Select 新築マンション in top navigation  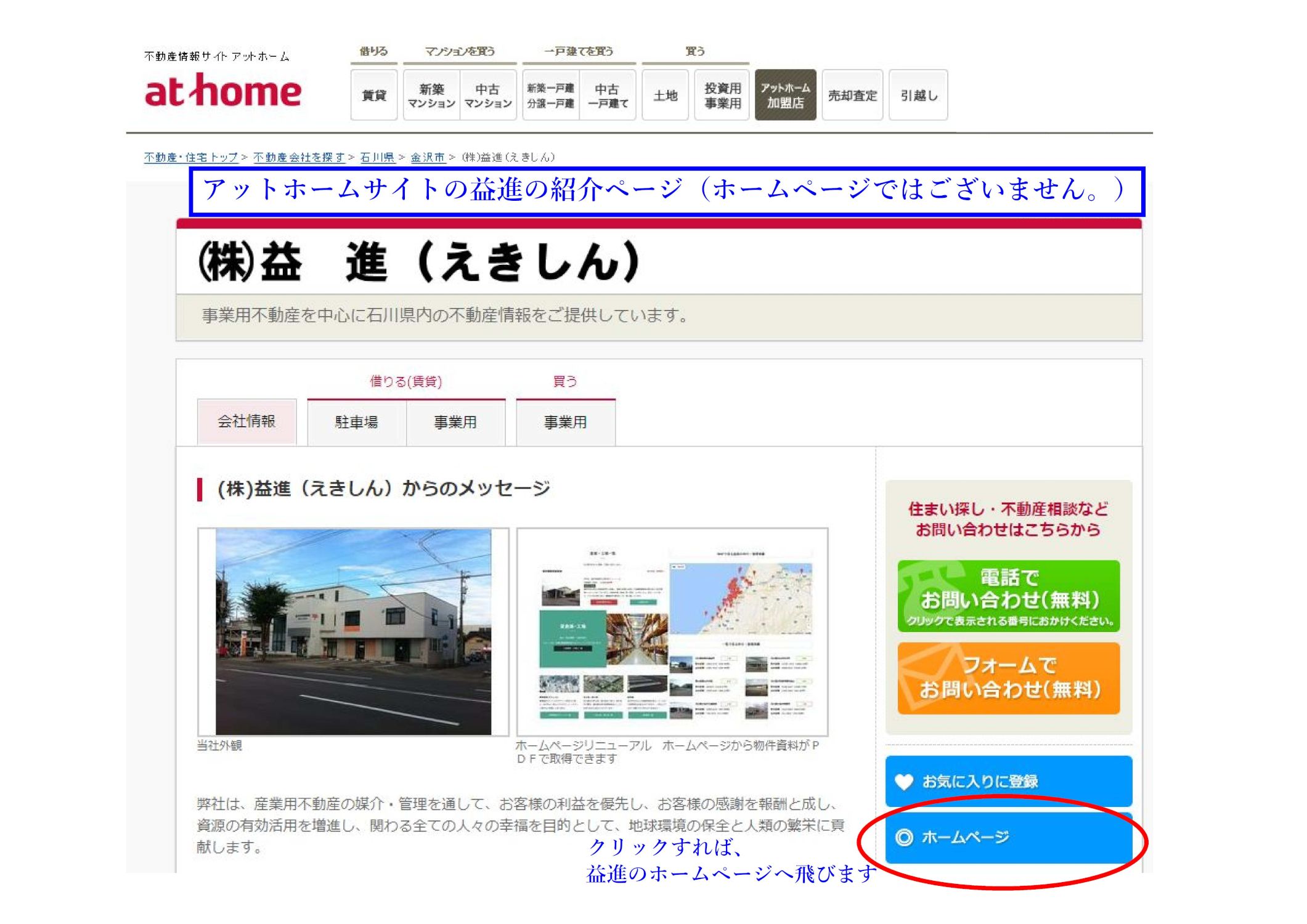tap(431, 95)
